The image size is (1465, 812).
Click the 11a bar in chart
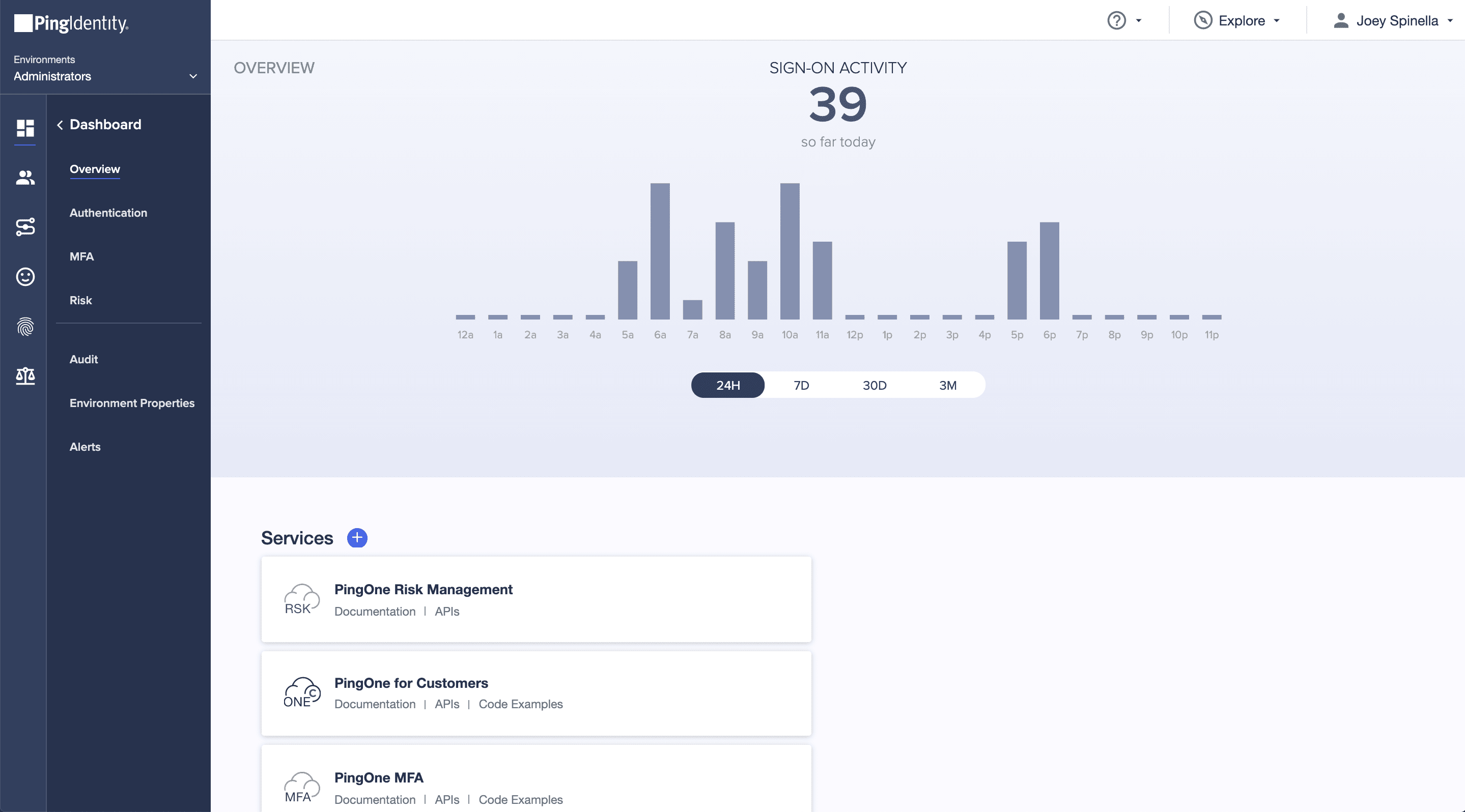(x=823, y=280)
